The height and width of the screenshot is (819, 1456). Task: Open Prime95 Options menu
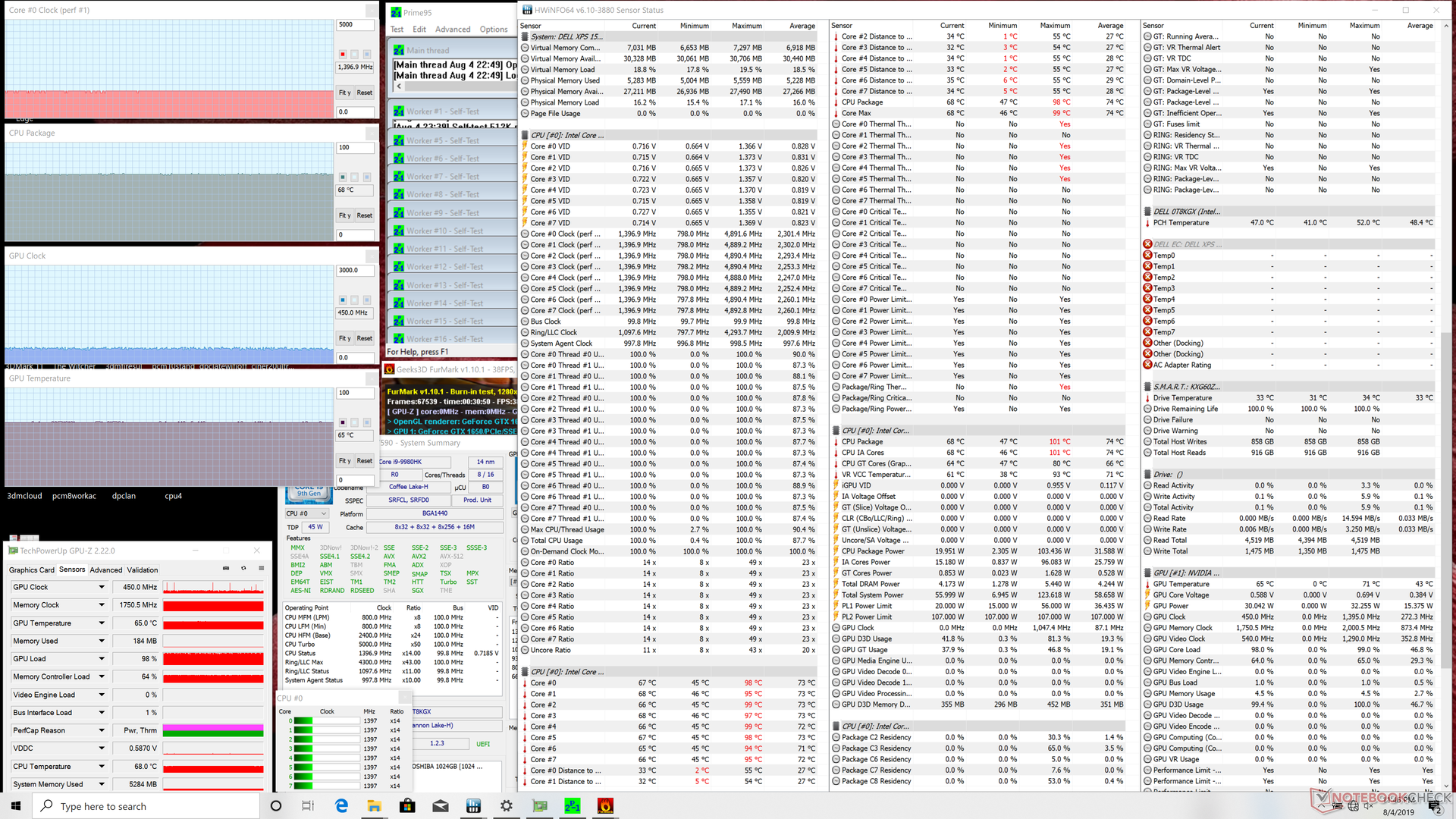(x=493, y=30)
